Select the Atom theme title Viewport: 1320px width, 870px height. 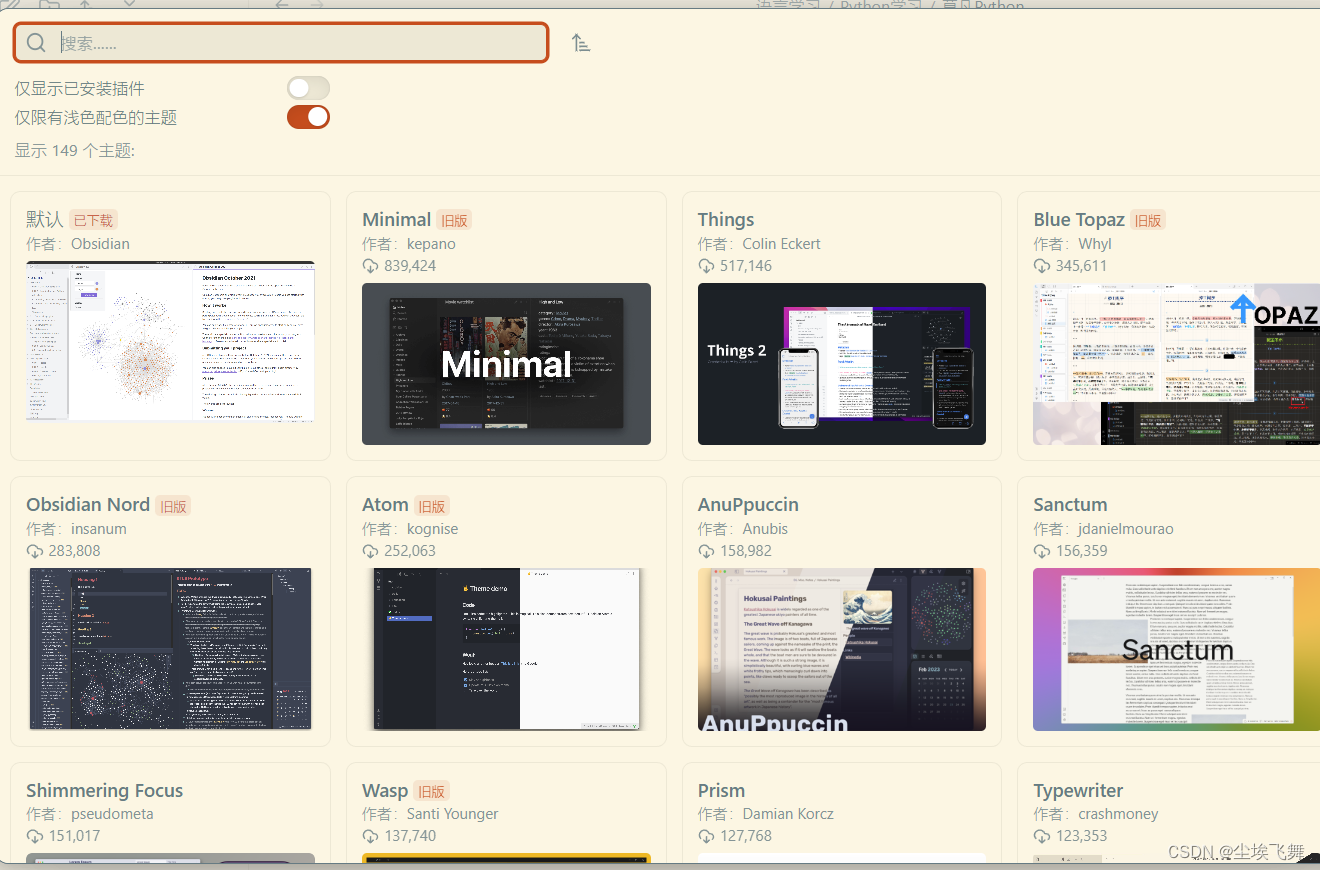tap(385, 504)
